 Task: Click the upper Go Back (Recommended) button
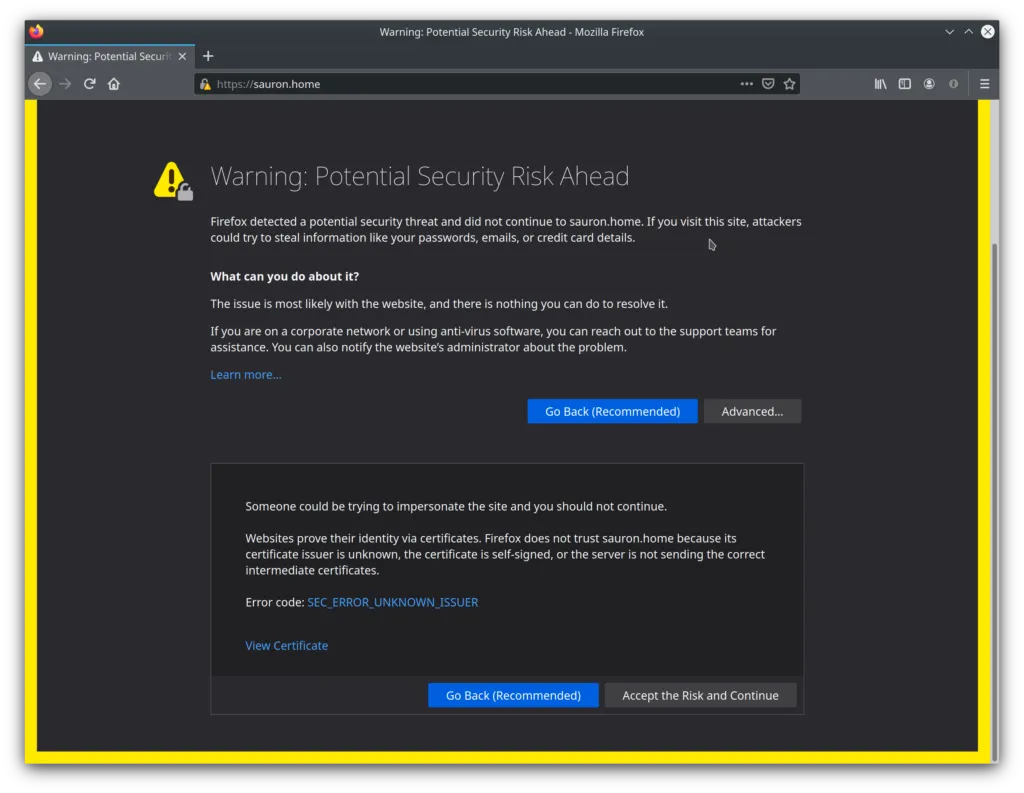612,411
